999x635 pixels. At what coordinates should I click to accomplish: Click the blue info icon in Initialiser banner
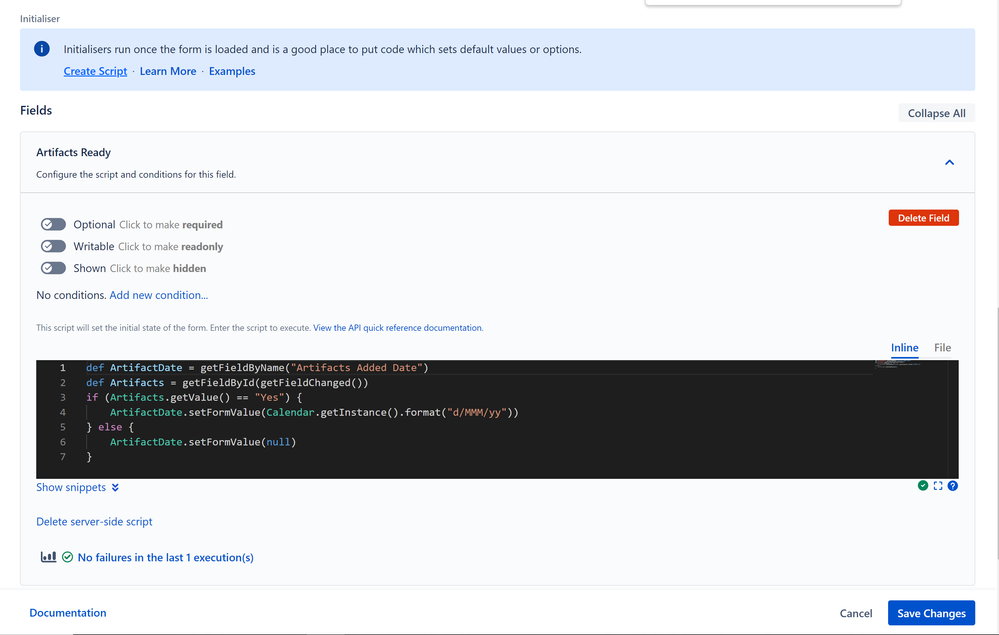[42, 49]
